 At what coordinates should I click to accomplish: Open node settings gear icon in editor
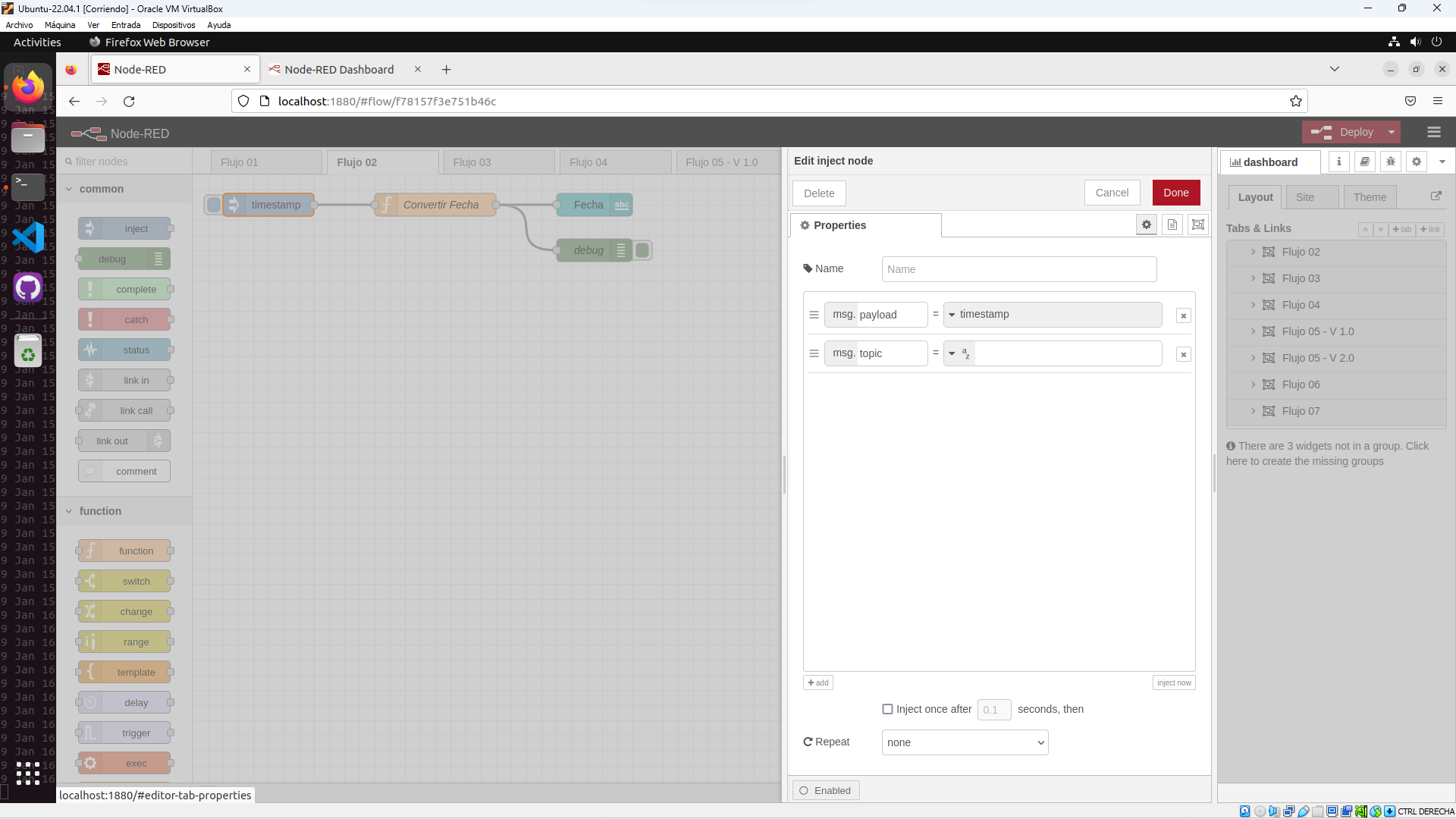click(1147, 224)
